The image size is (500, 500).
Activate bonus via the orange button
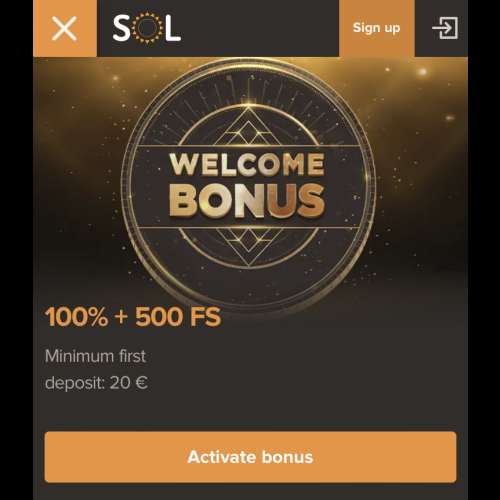click(250, 457)
